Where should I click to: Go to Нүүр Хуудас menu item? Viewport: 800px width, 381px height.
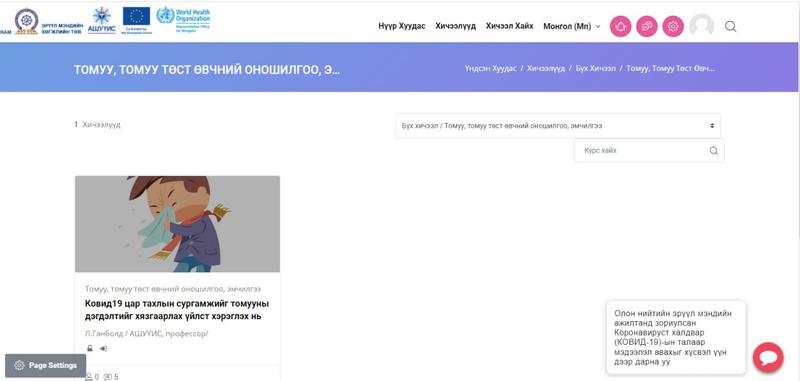coord(402,26)
